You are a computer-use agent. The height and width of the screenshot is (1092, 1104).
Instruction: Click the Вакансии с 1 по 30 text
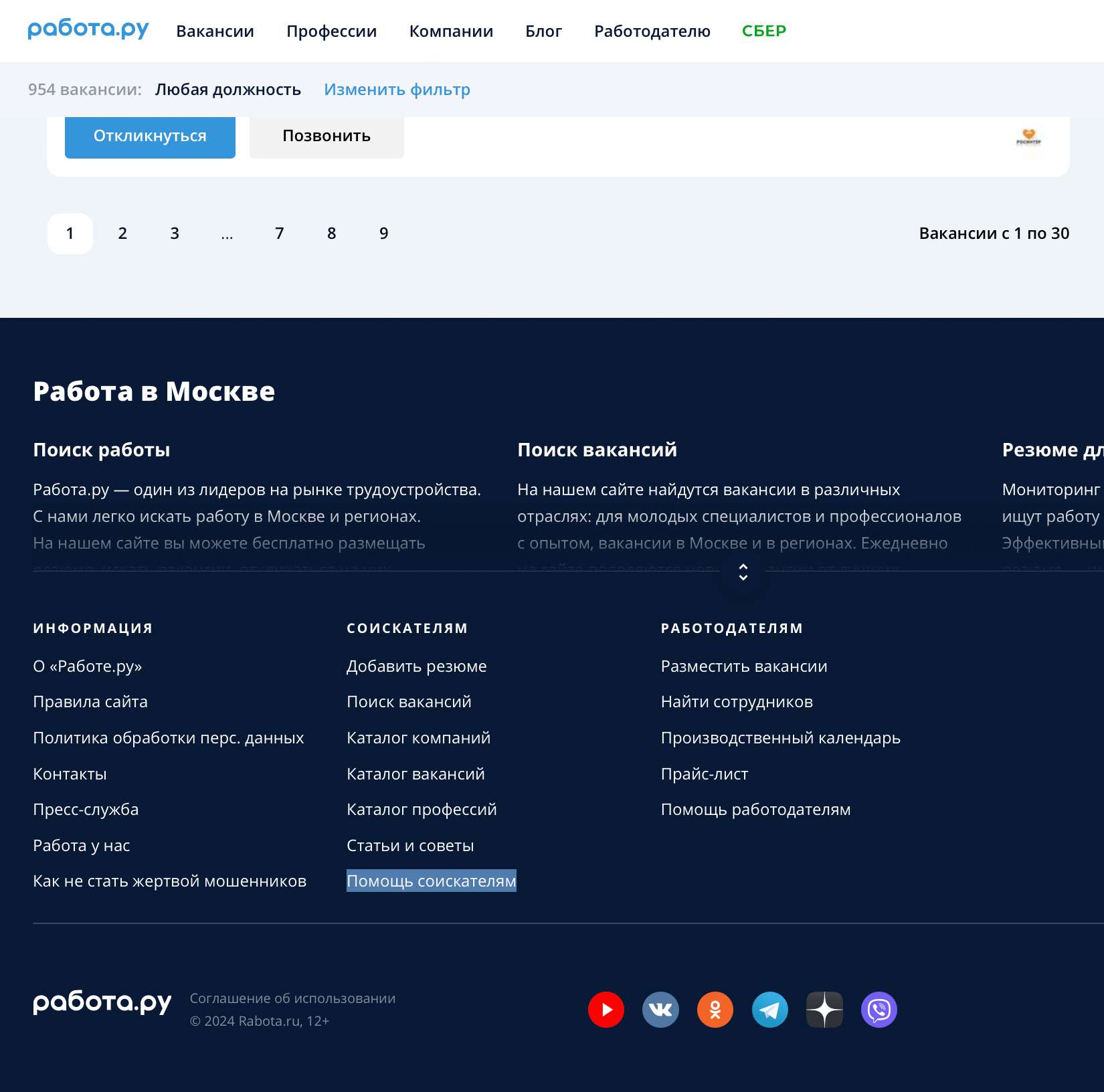tap(994, 234)
